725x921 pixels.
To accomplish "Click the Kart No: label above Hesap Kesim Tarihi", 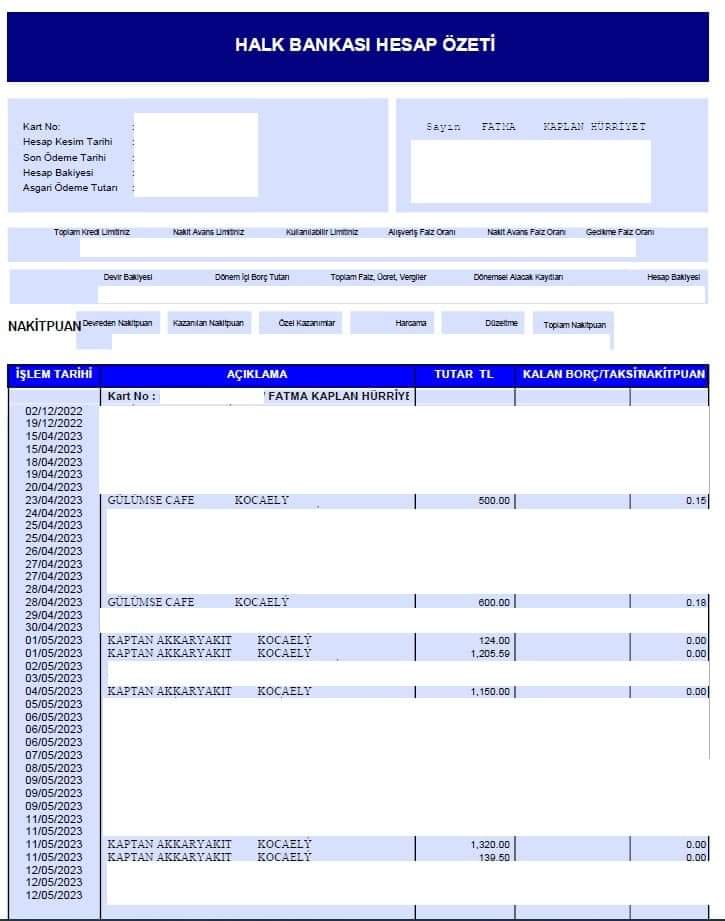I will click(x=42, y=126).
